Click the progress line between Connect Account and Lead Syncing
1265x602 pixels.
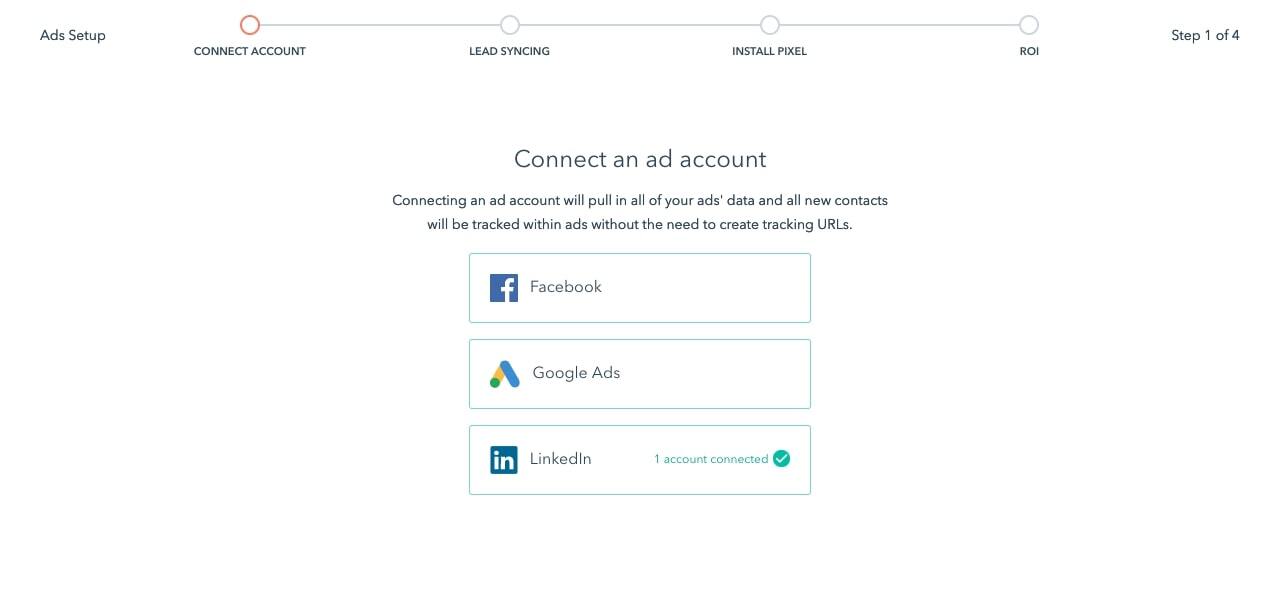coord(379,25)
